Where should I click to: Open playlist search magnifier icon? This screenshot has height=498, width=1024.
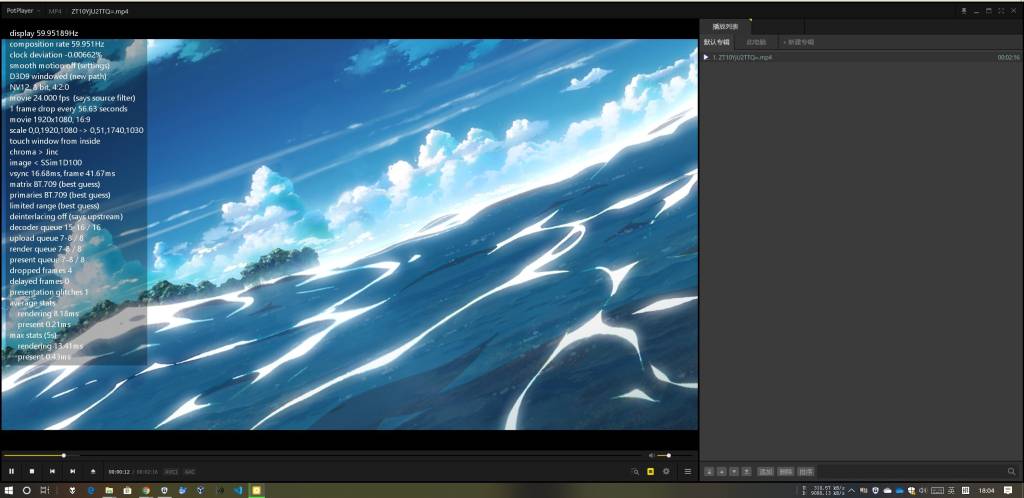pos(1012,471)
